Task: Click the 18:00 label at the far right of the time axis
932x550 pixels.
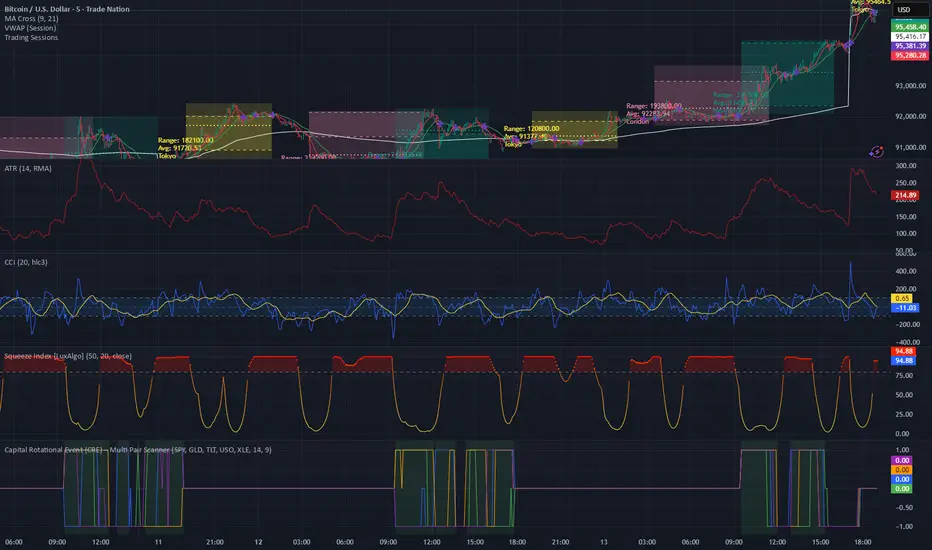Action: (x=862, y=542)
